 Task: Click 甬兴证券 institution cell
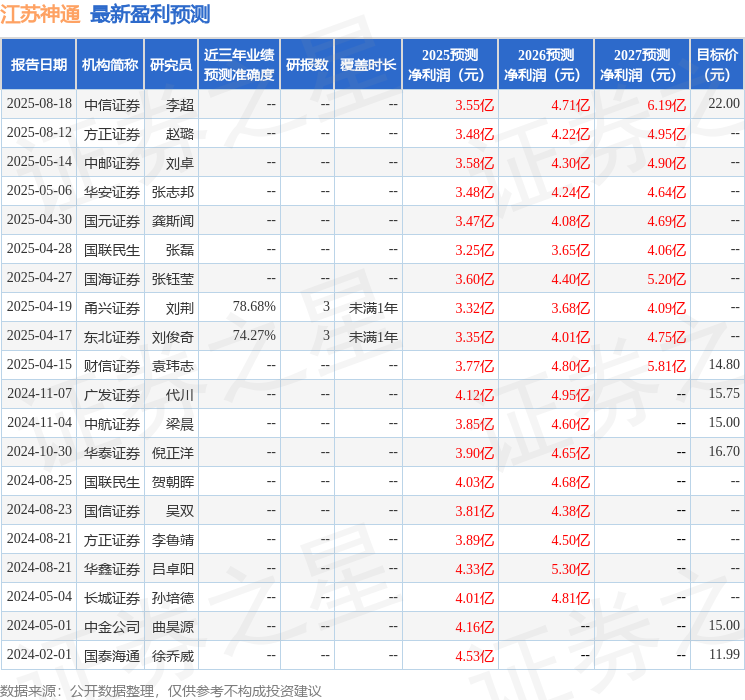pos(112,307)
